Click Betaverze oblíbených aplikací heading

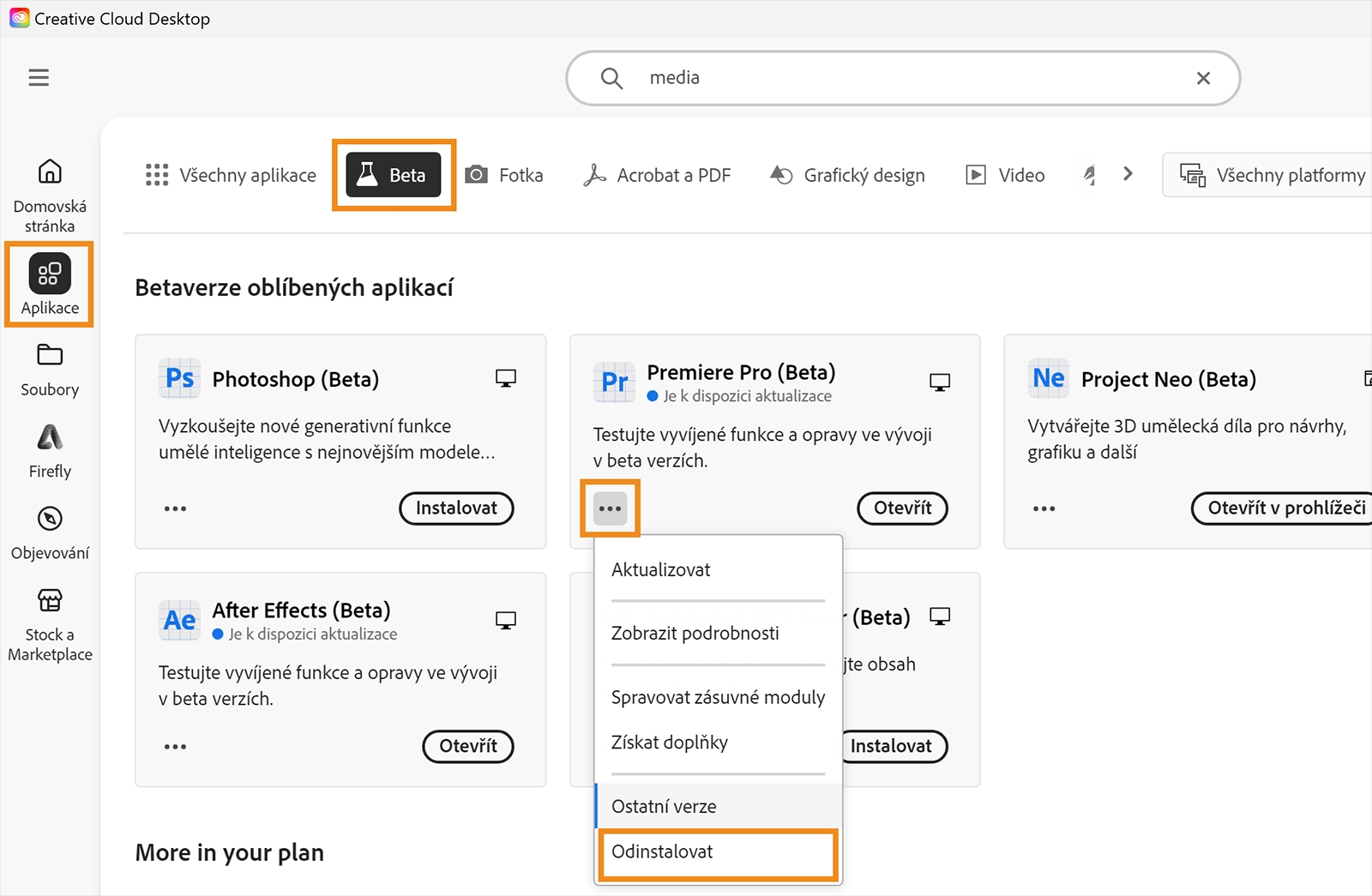pos(294,288)
